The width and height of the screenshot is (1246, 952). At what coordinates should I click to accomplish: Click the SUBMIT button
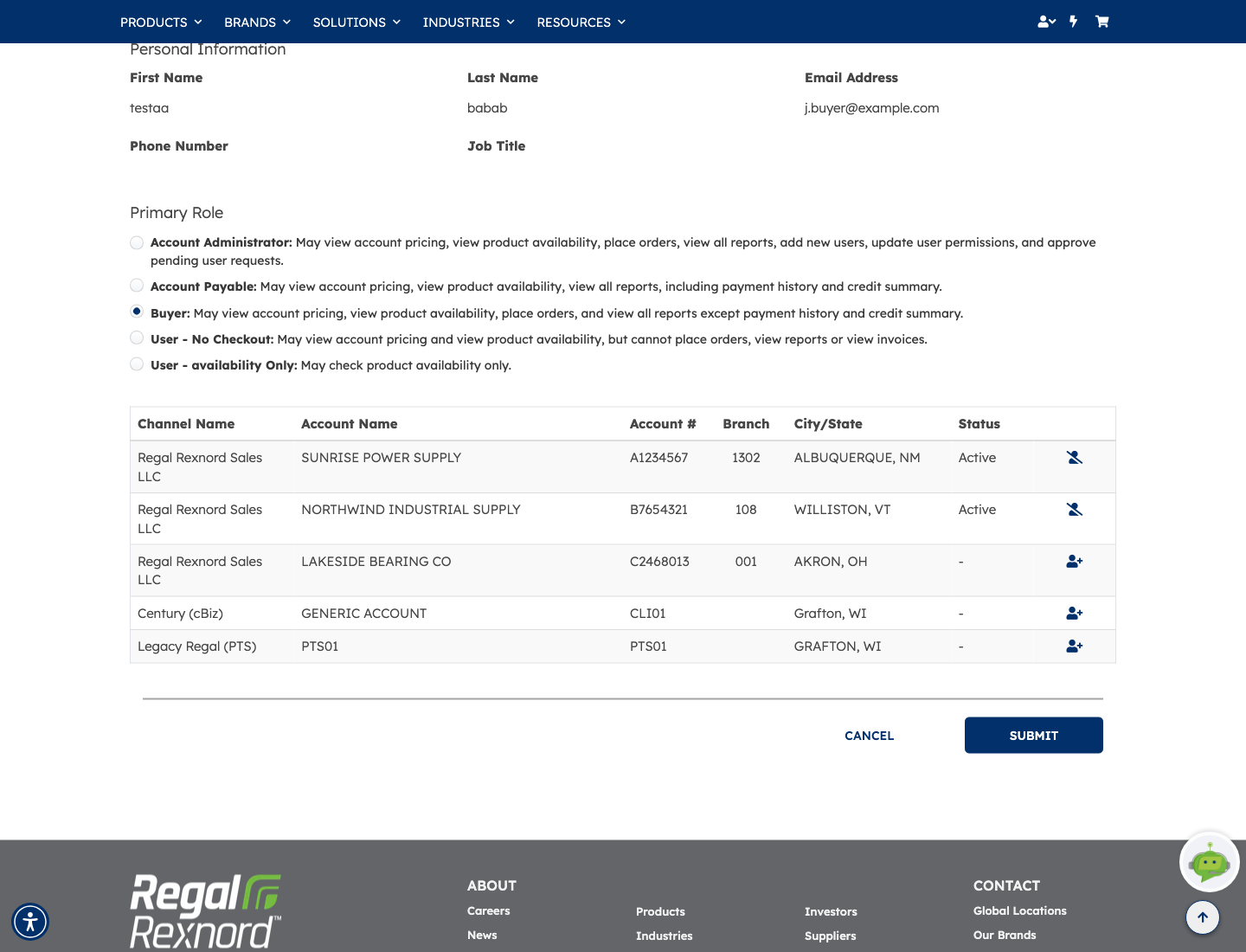[x=1034, y=736]
